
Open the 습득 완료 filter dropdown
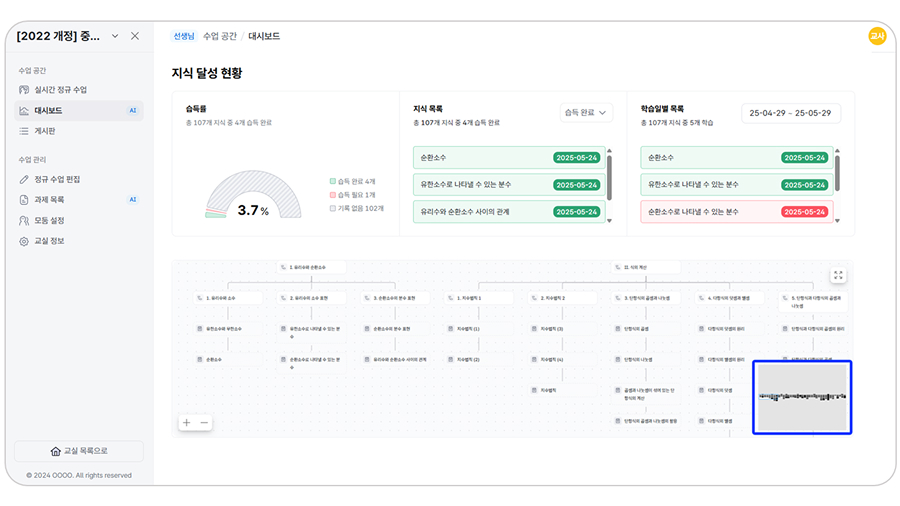tap(585, 113)
